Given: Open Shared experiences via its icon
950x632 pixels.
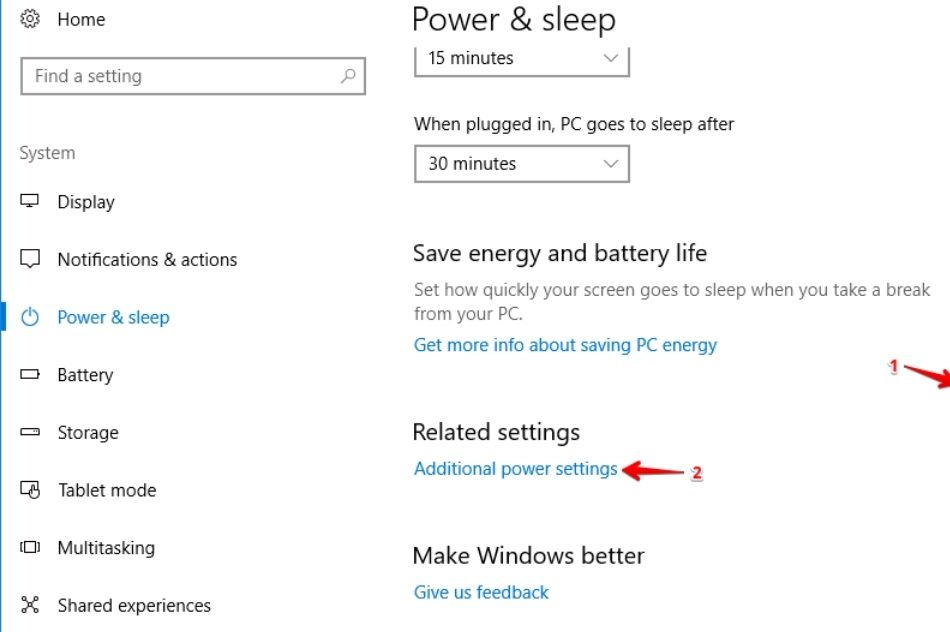Looking at the screenshot, I should [31, 605].
